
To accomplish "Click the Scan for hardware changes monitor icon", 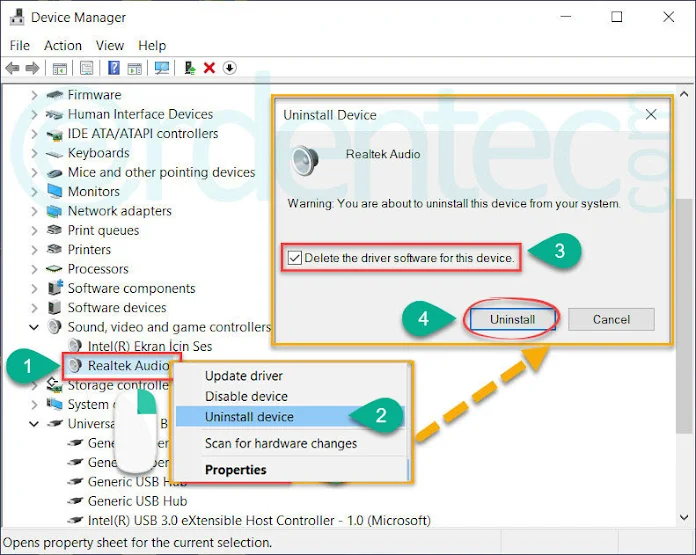I will pos(162,68).
